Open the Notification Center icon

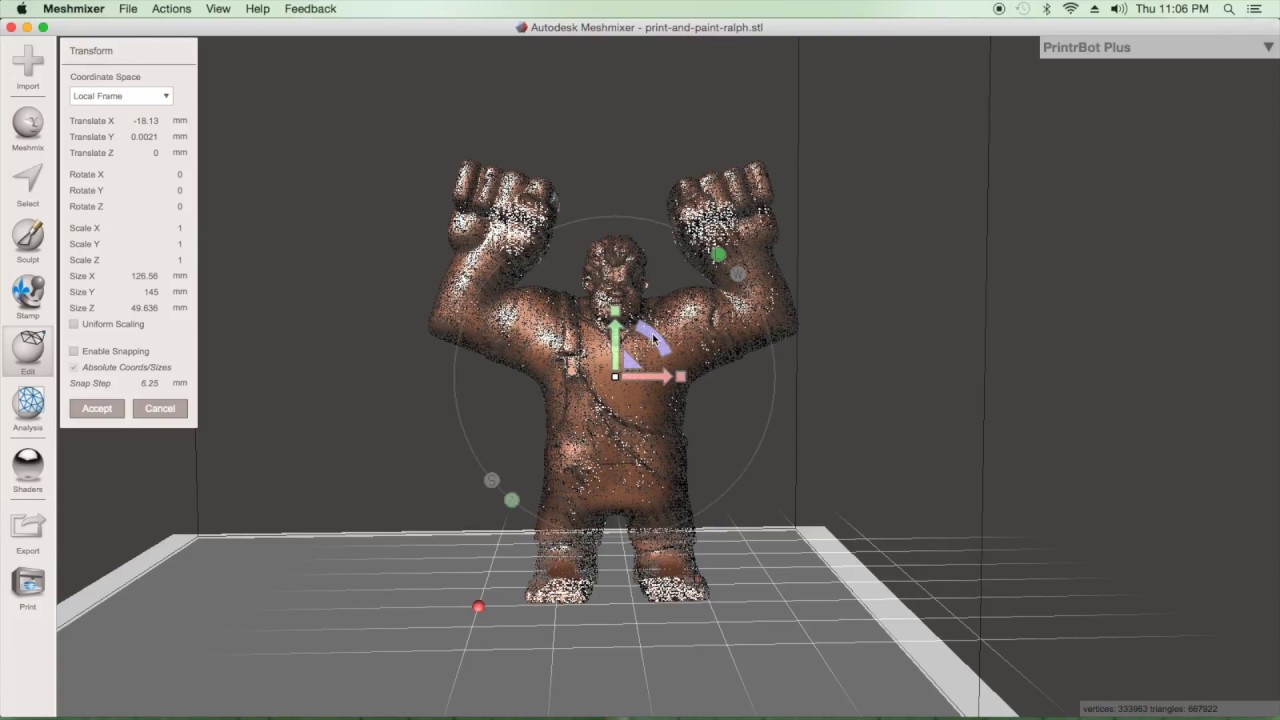coord(1254,9)
